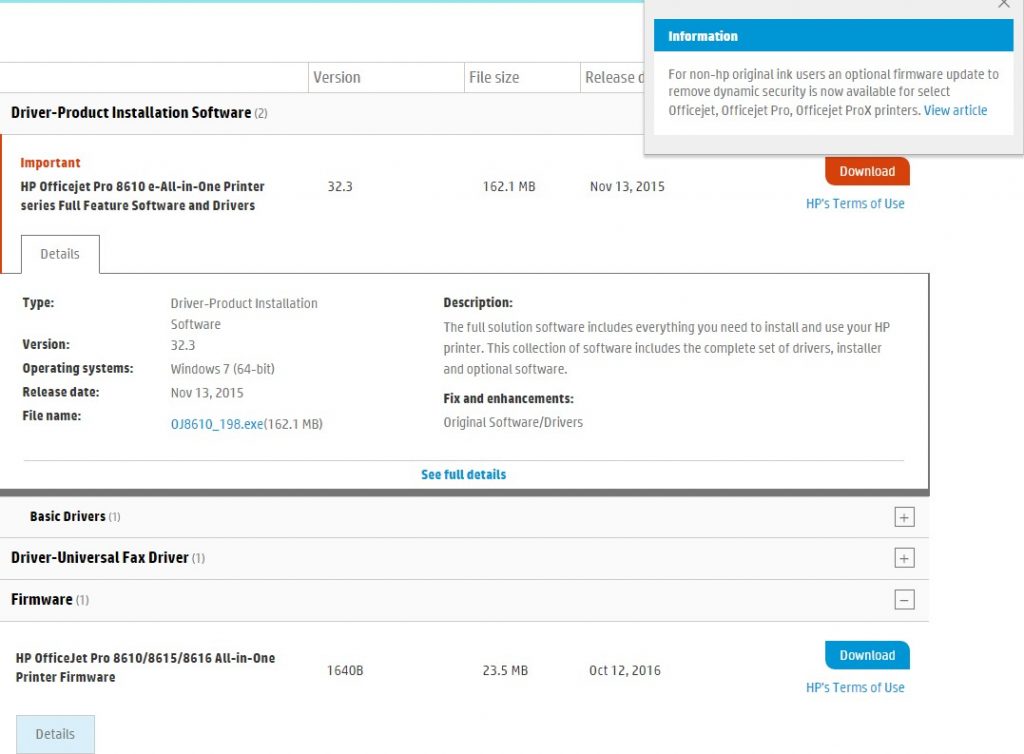
Task: Click the Information popup header
Action: 833,36
